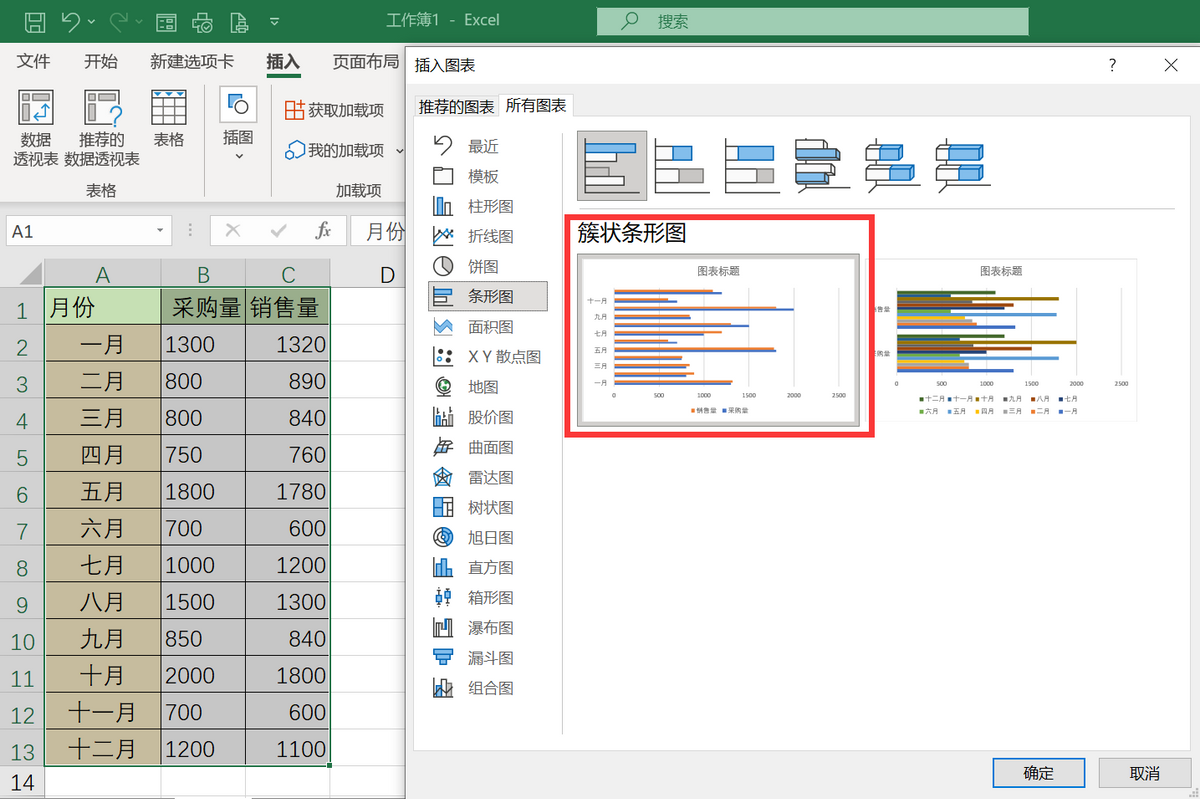Choose the 3-D stacked bar subtype icon

click(x=892, y=166)
